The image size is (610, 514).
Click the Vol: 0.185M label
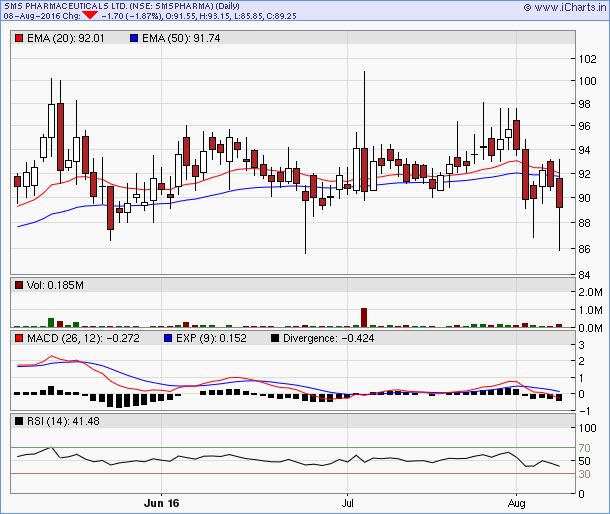[x=55, y=285]
